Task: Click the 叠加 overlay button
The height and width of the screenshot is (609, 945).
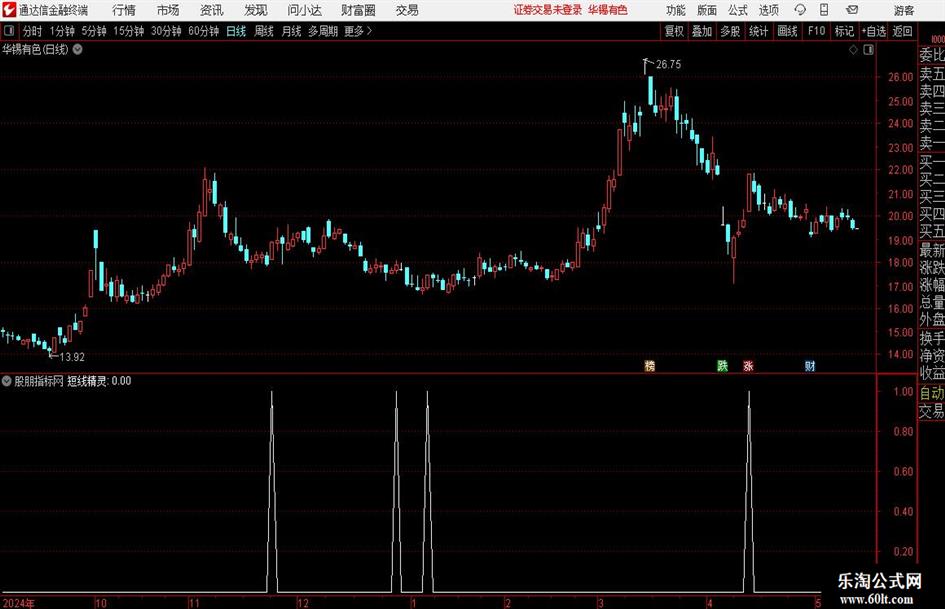Action: point(702,31)
